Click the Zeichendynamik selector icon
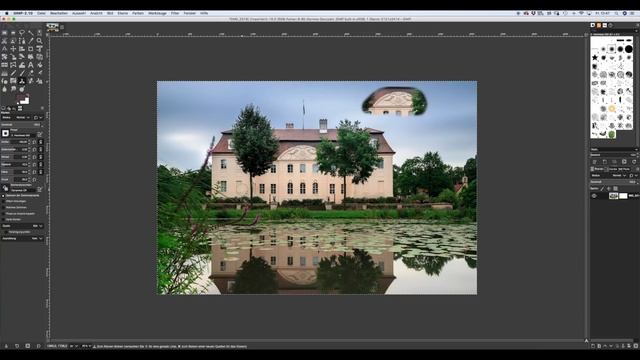 point(5,188)
